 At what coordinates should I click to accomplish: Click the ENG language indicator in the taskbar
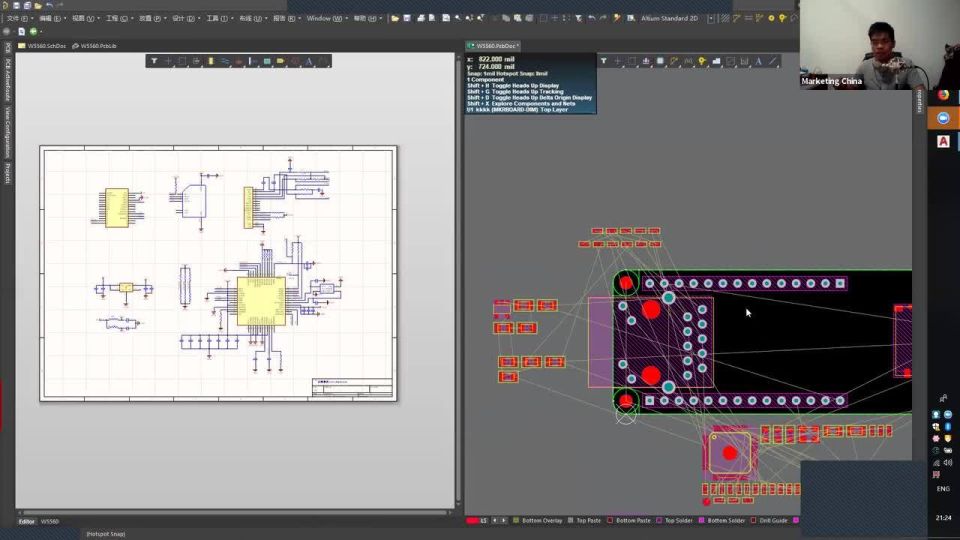[943, 489]
